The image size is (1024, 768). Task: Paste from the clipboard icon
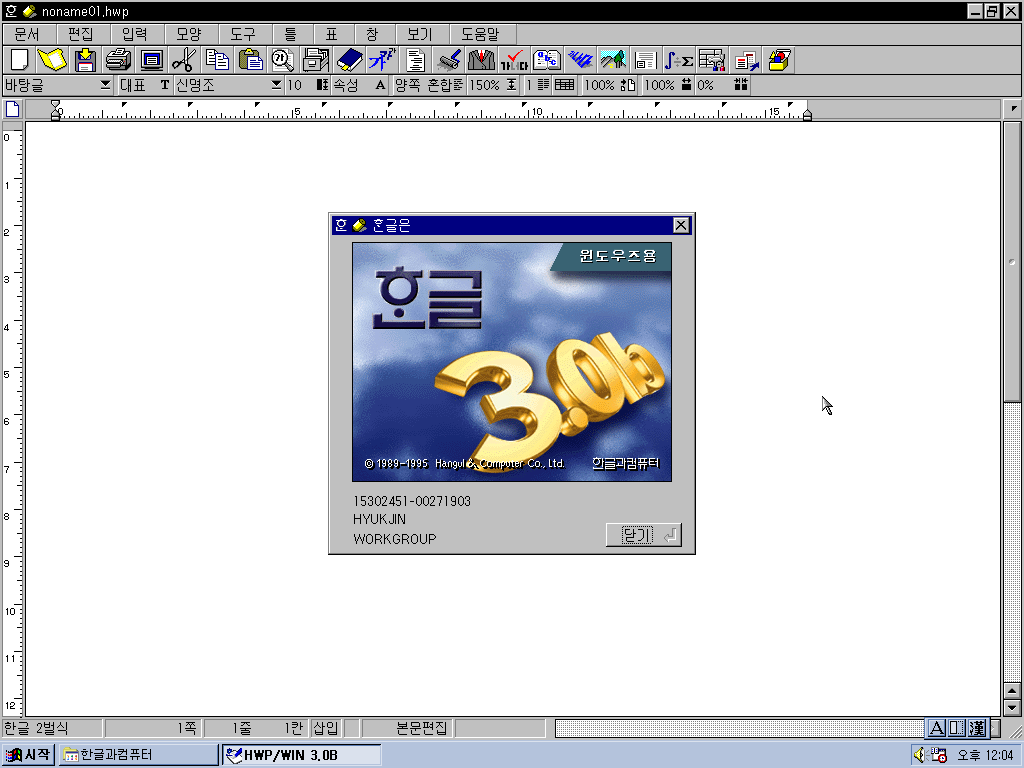[250, 60]
